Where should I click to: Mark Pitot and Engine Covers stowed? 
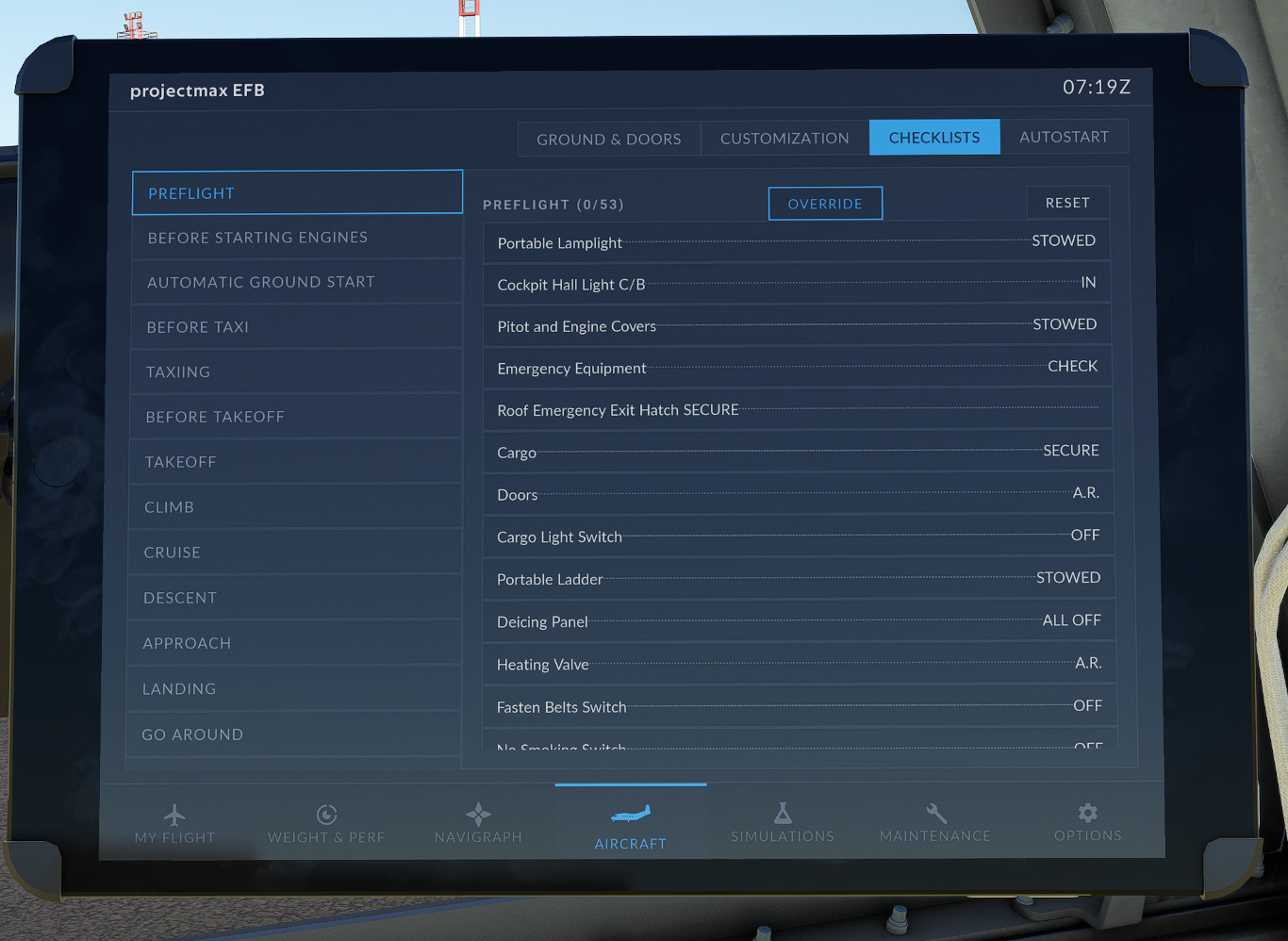[797, 325]
